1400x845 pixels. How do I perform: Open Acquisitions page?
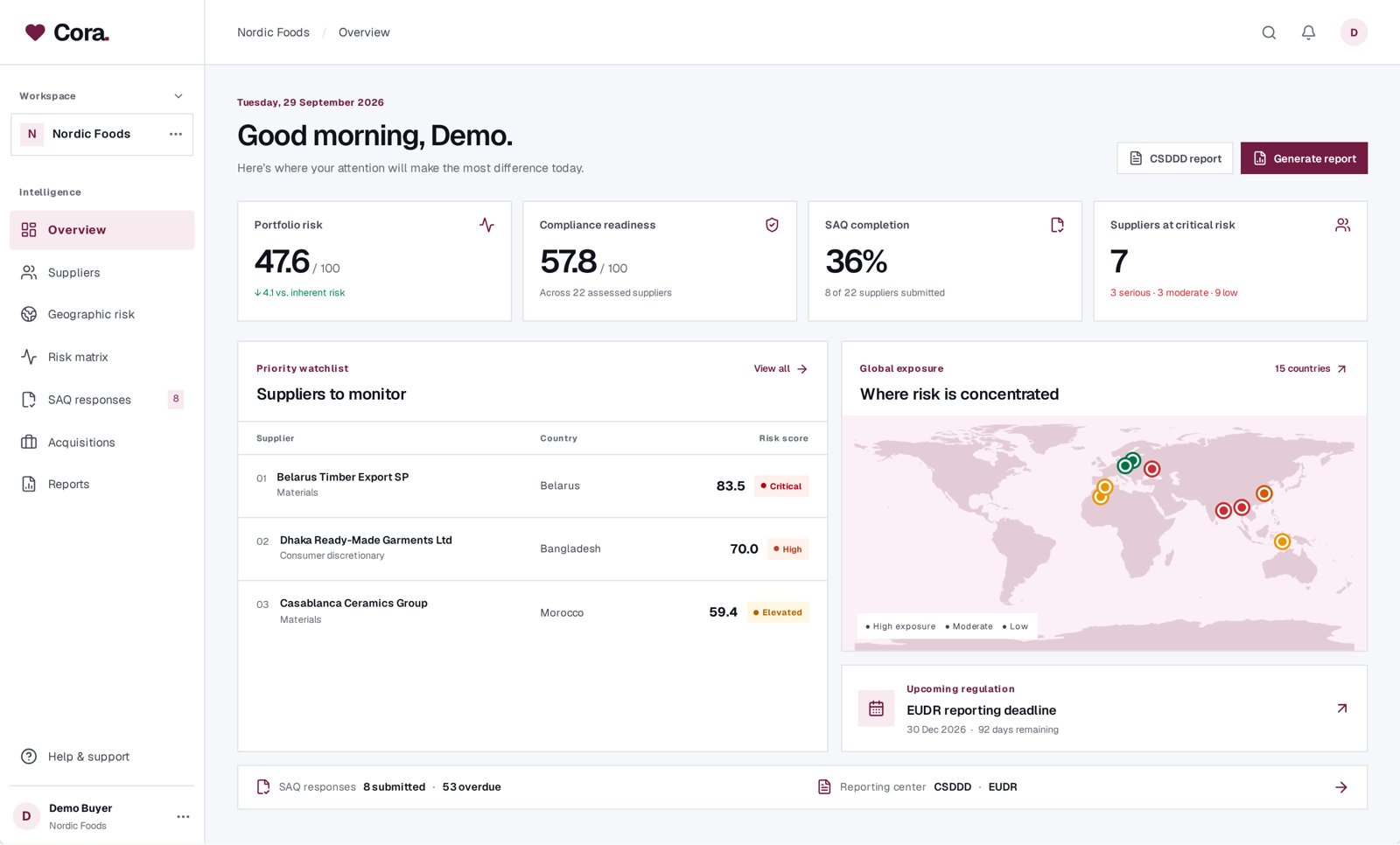click(102, 443)
